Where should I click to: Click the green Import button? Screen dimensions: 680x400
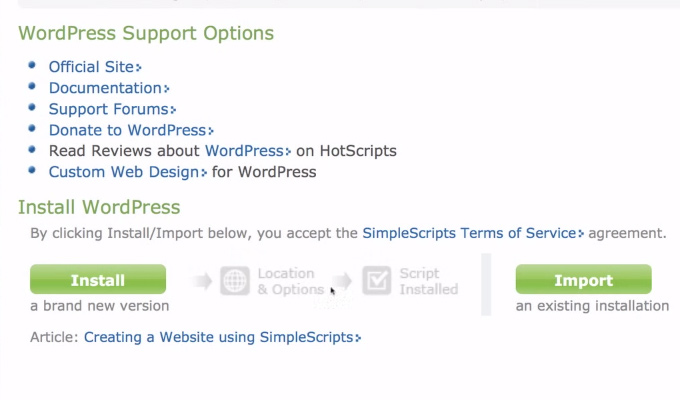(x=583, y=279)
